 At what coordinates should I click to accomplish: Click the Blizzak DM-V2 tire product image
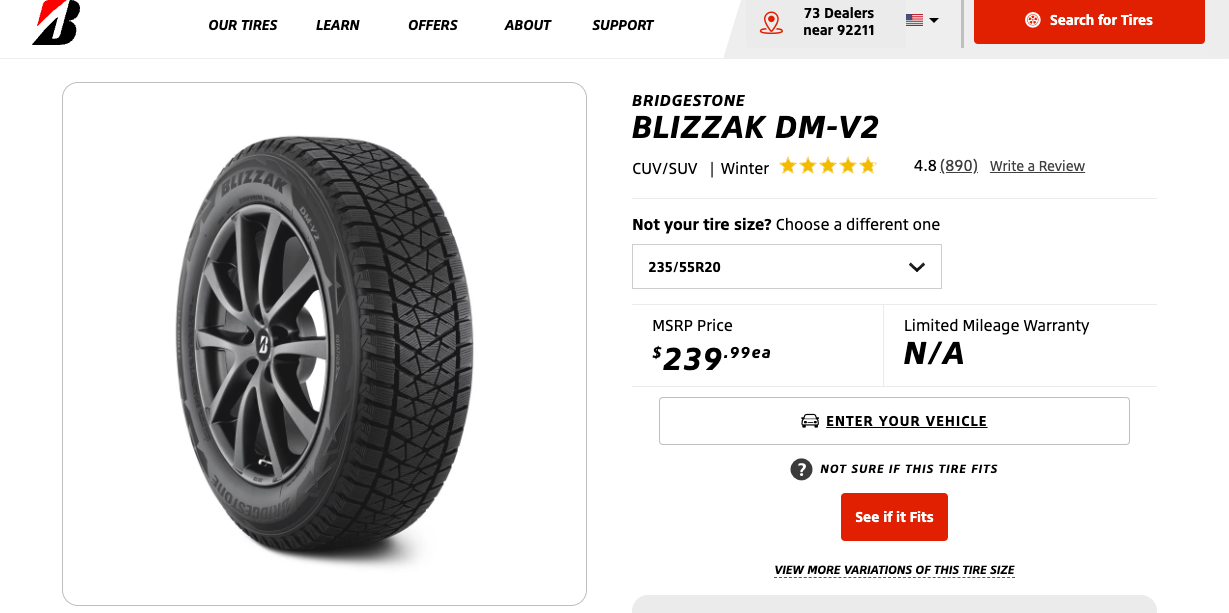pyautogui.click(x=324, y=344)
